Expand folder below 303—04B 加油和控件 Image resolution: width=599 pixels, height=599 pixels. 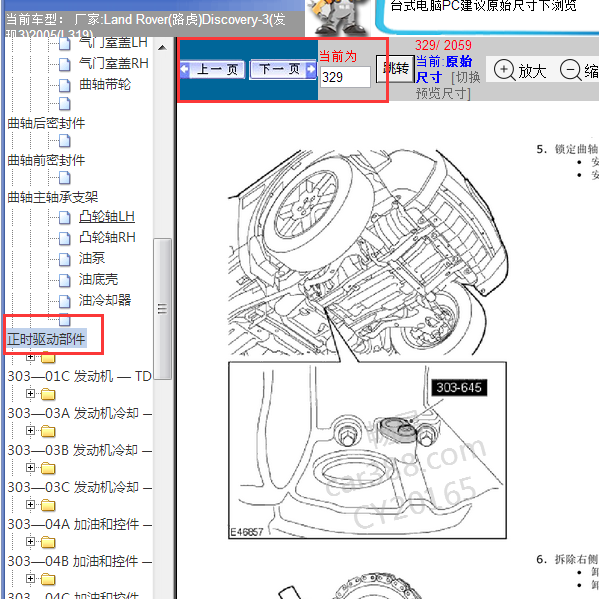[31, 579]
